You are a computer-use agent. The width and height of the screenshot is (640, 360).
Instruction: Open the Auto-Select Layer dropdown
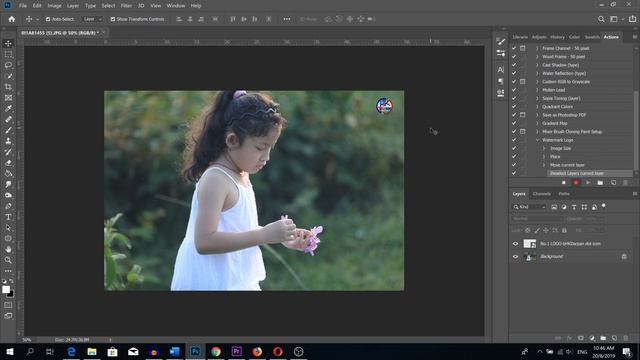(x=92, y=19)
